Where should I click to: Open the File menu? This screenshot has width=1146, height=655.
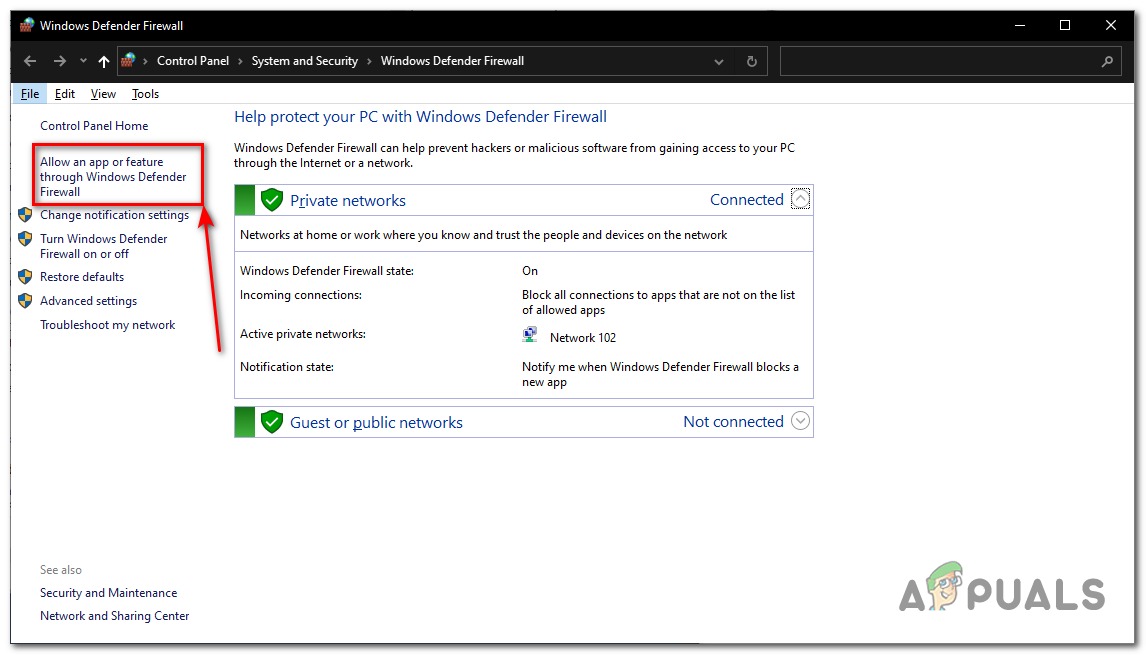click(30, 94)
